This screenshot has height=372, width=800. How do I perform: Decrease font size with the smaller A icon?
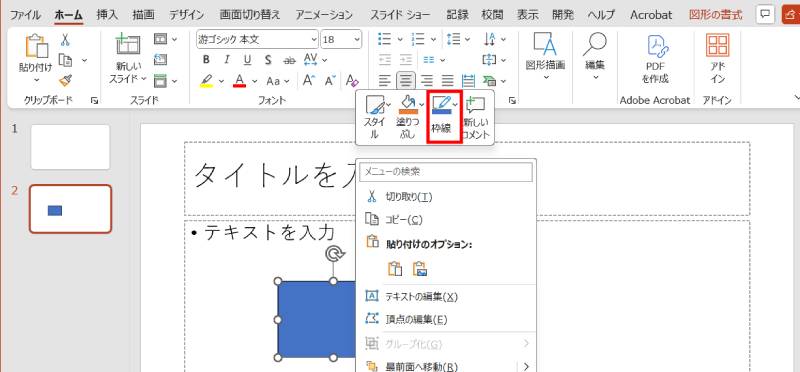tap(330, 81)
